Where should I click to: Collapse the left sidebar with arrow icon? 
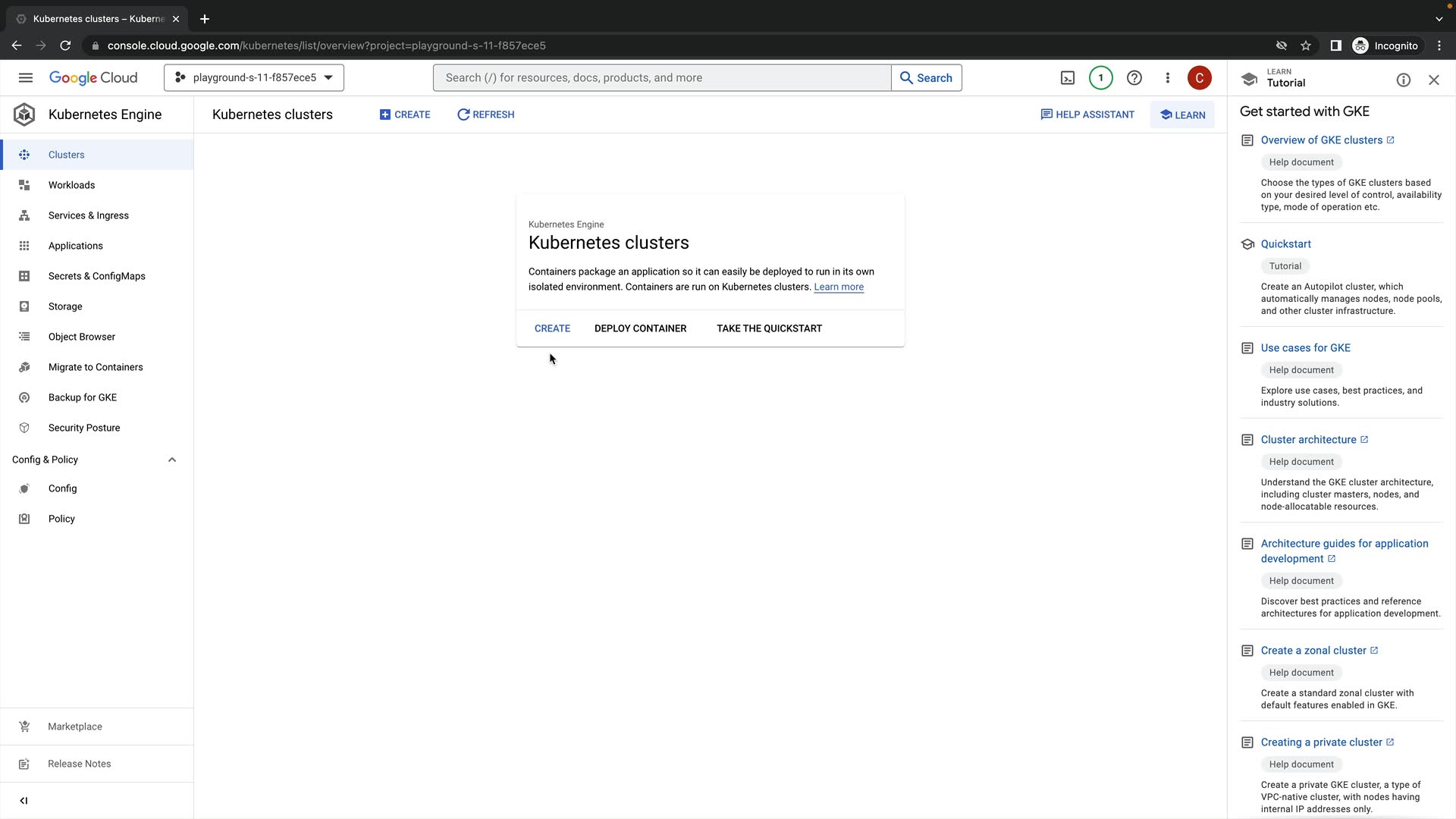point(24,801)
